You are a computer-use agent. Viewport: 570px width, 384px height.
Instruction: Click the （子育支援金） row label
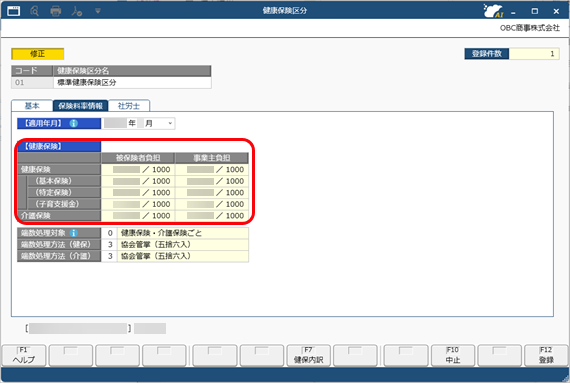point(64,204)
